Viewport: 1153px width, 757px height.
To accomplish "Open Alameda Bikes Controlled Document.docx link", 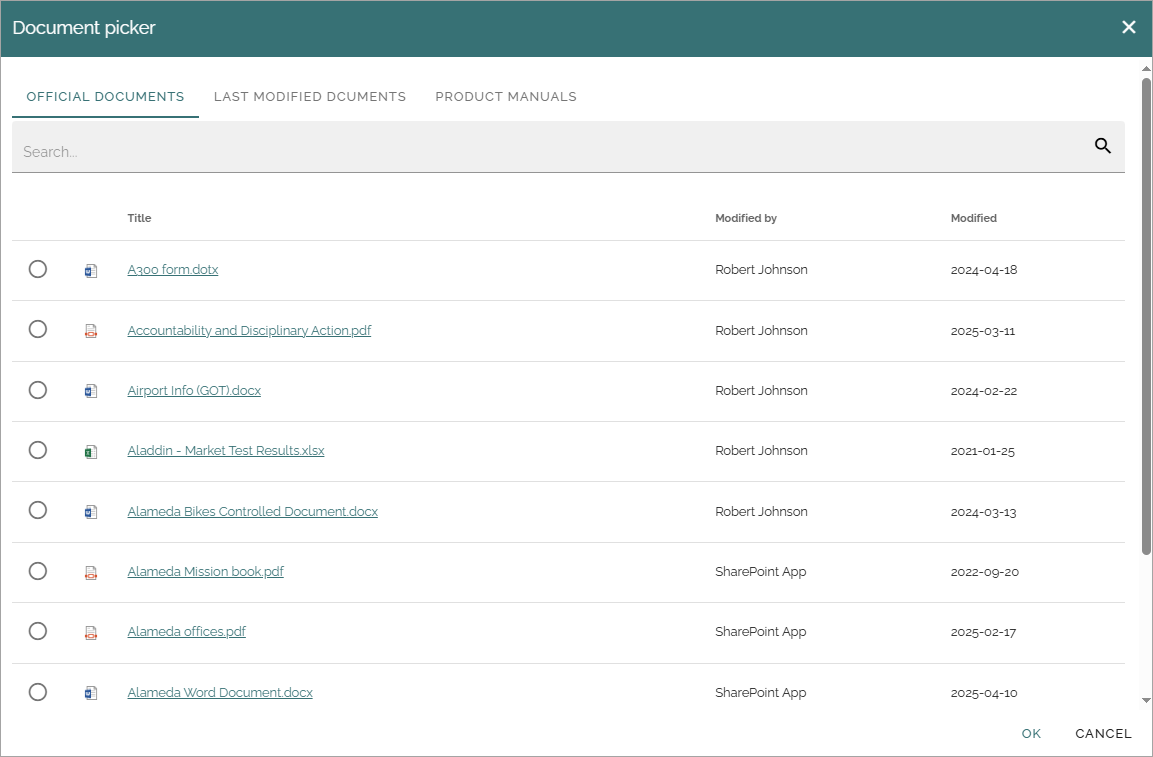I will point(252,511).
